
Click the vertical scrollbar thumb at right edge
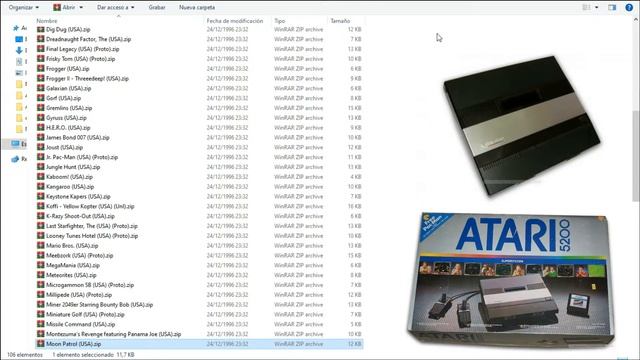coord(636,155)
